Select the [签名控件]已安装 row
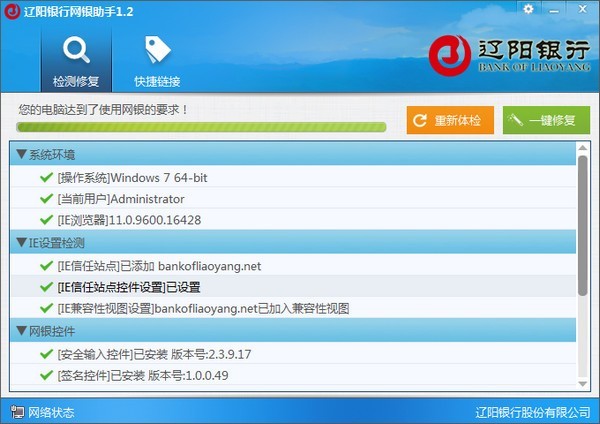The width and height of the screenshot is (600, 424). (x=293, y=375)
